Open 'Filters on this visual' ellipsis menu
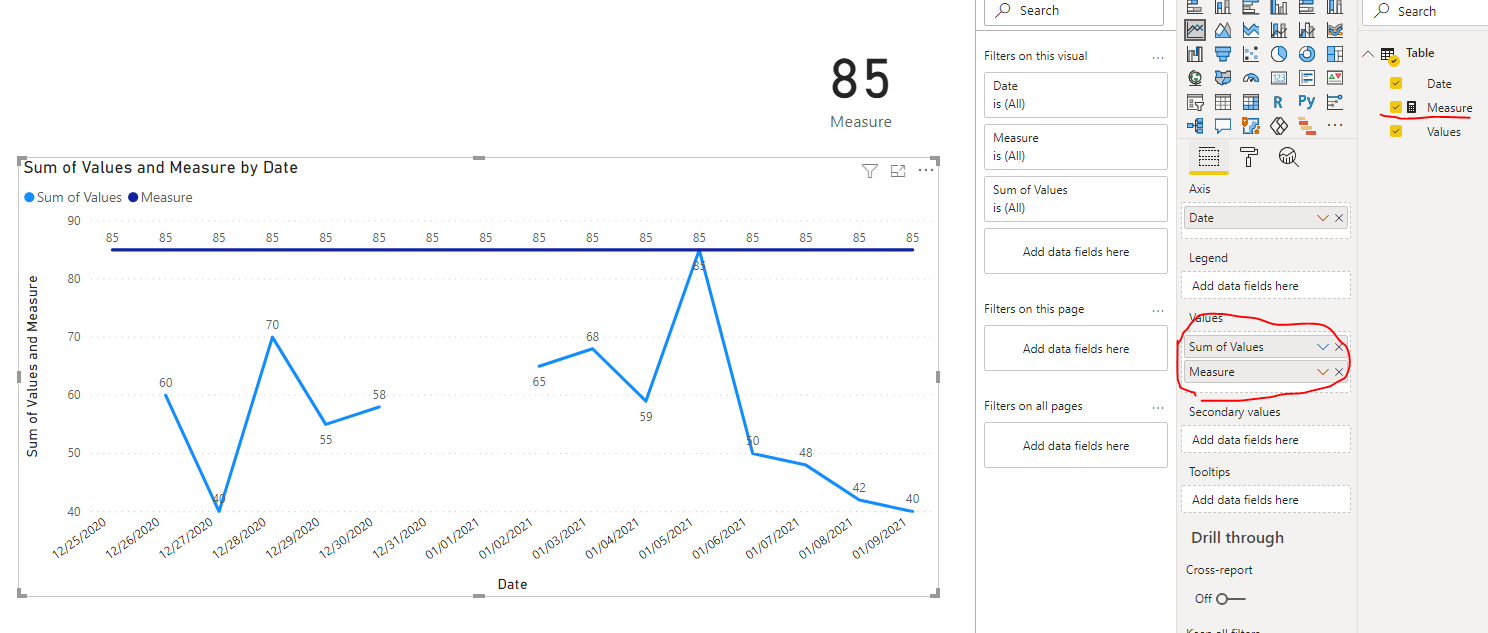1488x633 pixels. click(x=1158, y=57)
